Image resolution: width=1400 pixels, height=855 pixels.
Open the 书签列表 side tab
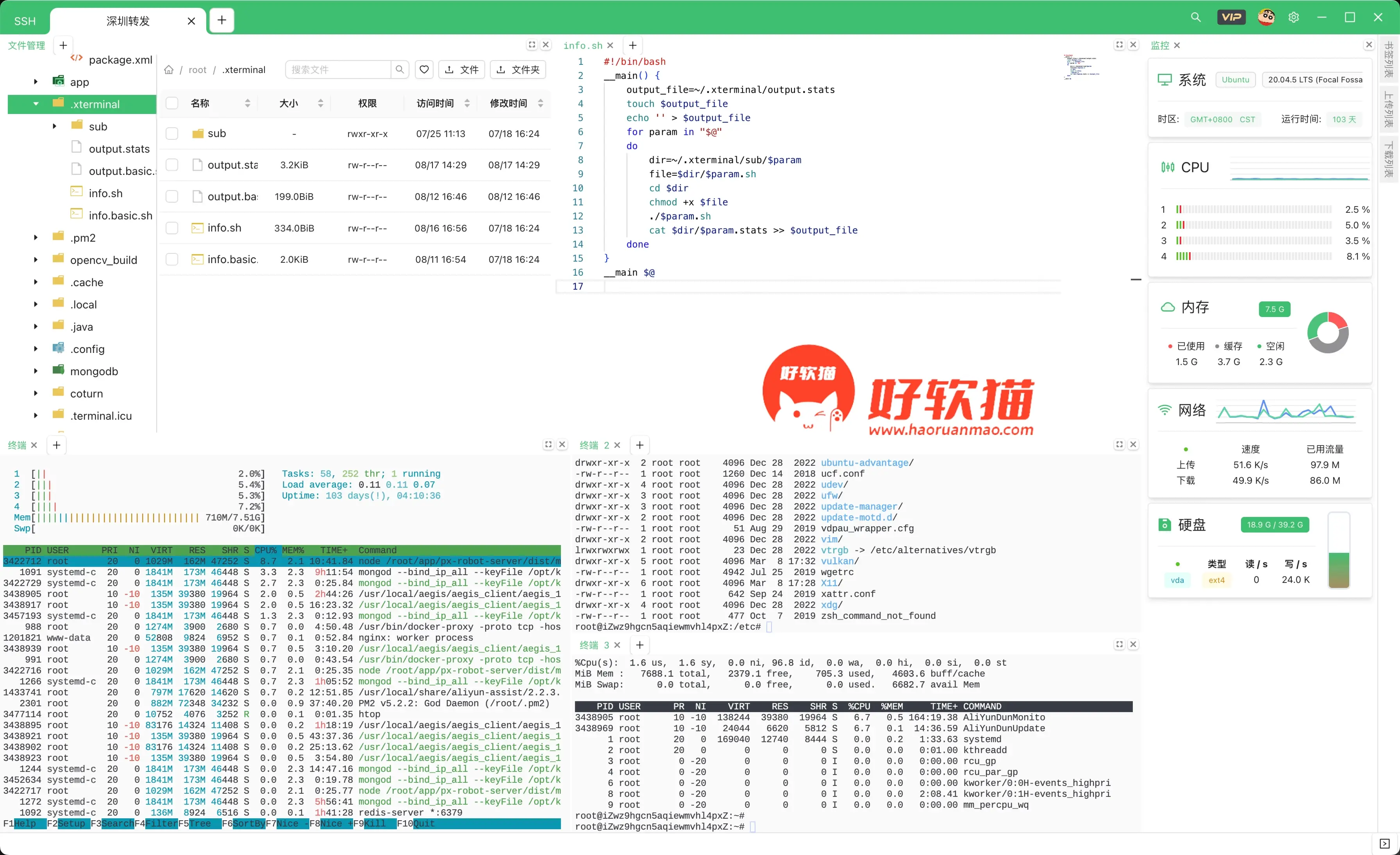(1389, 59)
